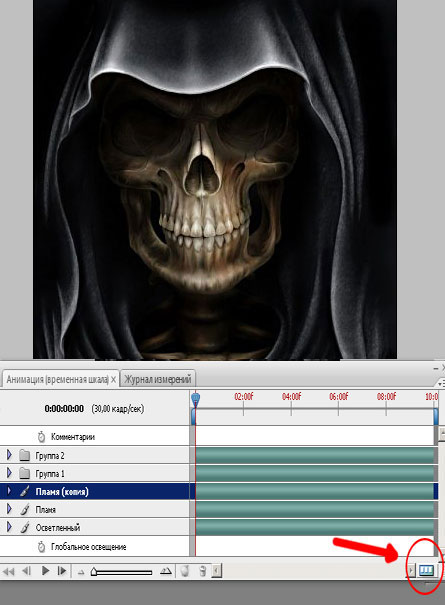
Task: Minimize the animation panel
Action: 436,370
